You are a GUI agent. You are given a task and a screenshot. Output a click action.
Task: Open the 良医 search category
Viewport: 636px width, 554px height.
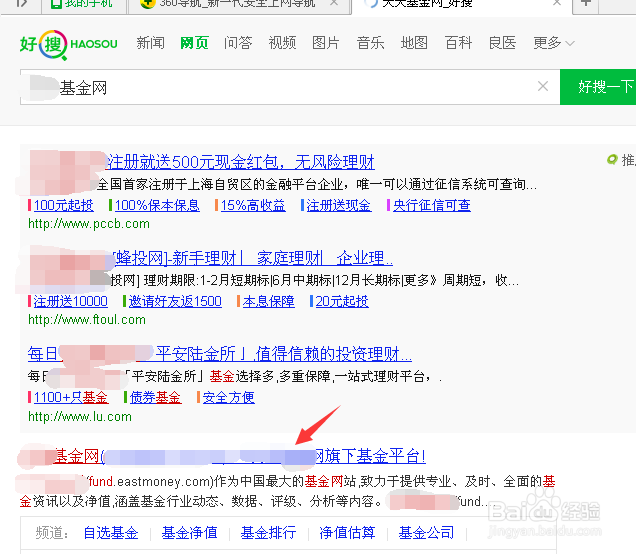coord(502,43)
